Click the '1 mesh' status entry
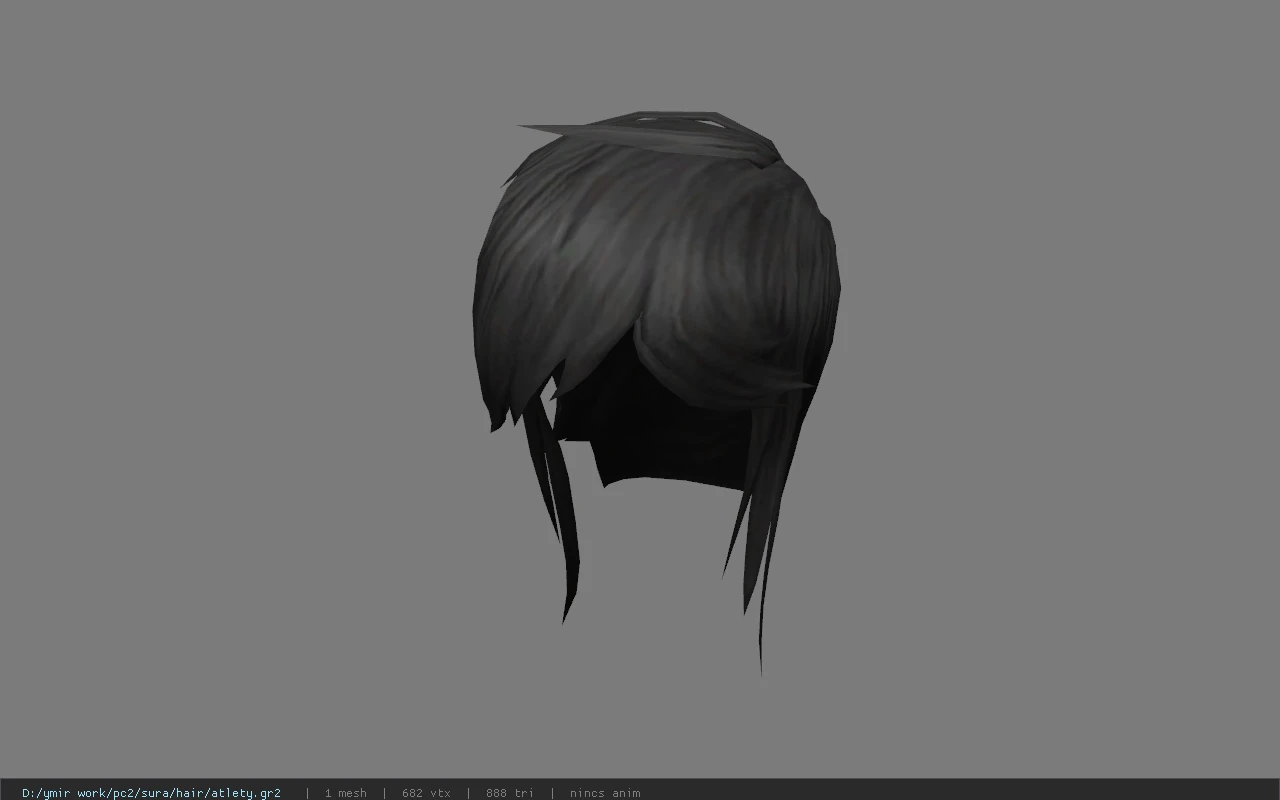Screen dimensions: 1280x800 (345, 793)
